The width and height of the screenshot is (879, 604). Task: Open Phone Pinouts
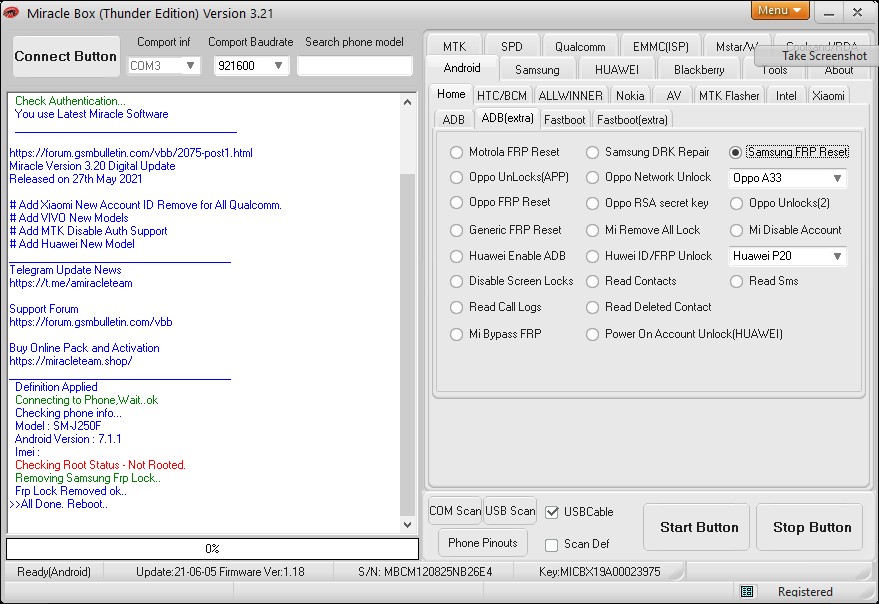click(482, 542)
